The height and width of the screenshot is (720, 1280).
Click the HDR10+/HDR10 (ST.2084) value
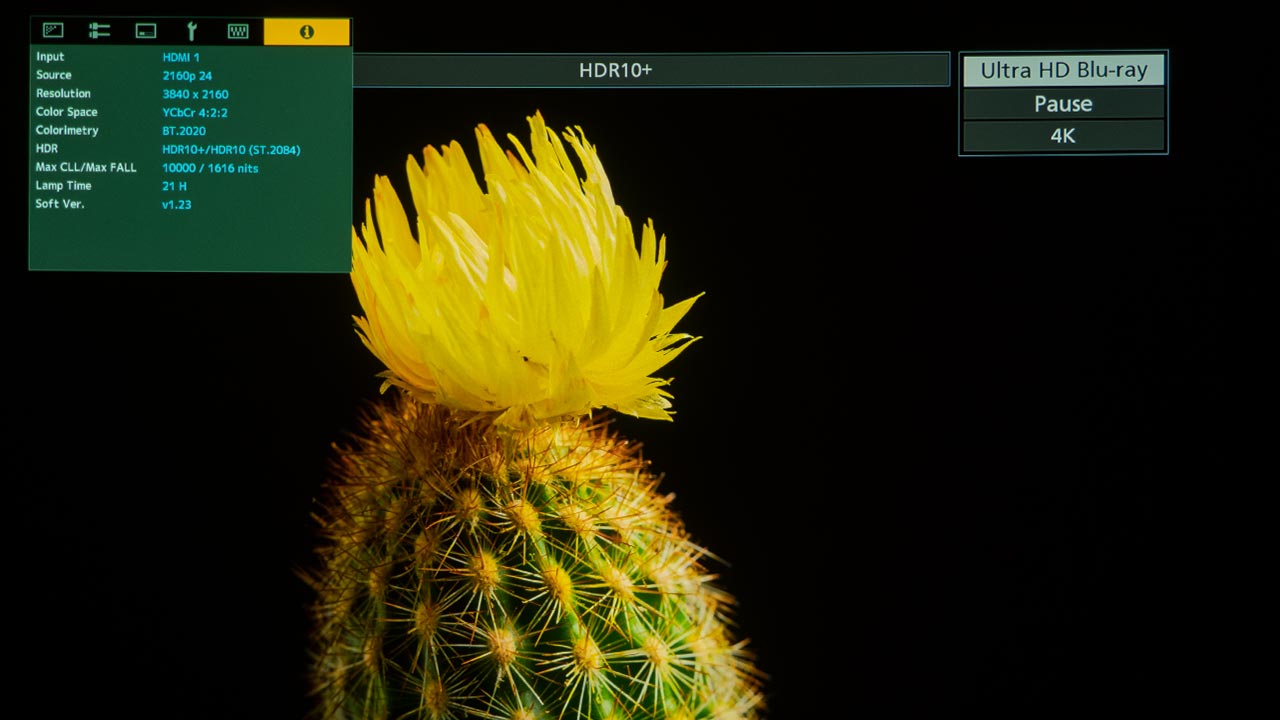(231, 150)
